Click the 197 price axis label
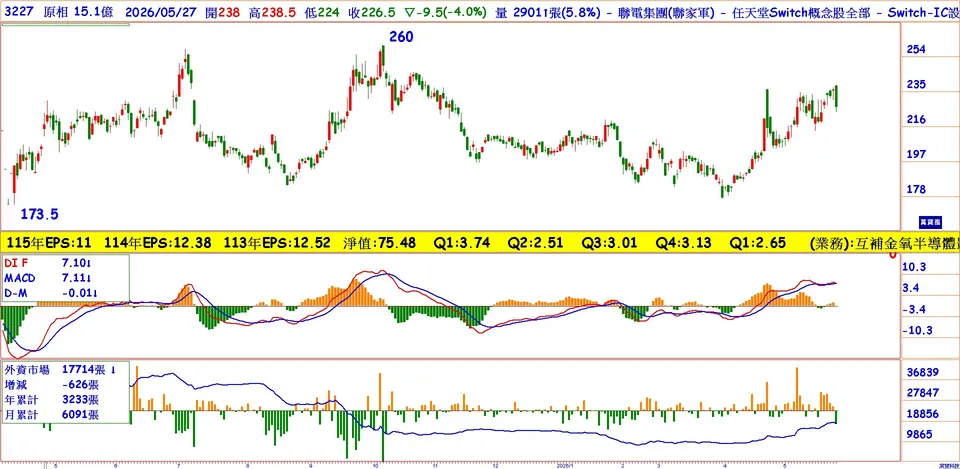Viewport: 960px width, 469px height. click(916, 154)
